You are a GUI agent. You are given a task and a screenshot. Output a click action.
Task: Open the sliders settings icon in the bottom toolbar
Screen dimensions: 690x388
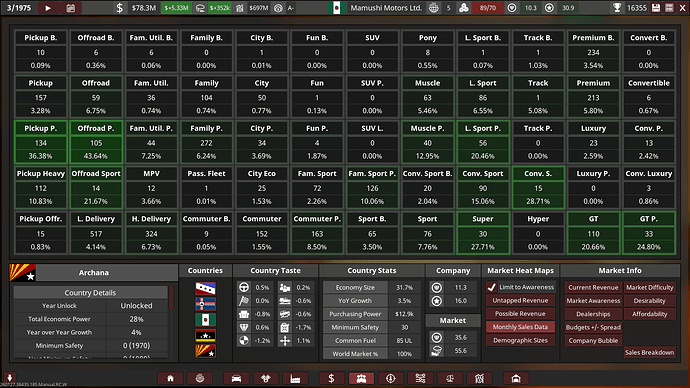(x=420, y=378)
